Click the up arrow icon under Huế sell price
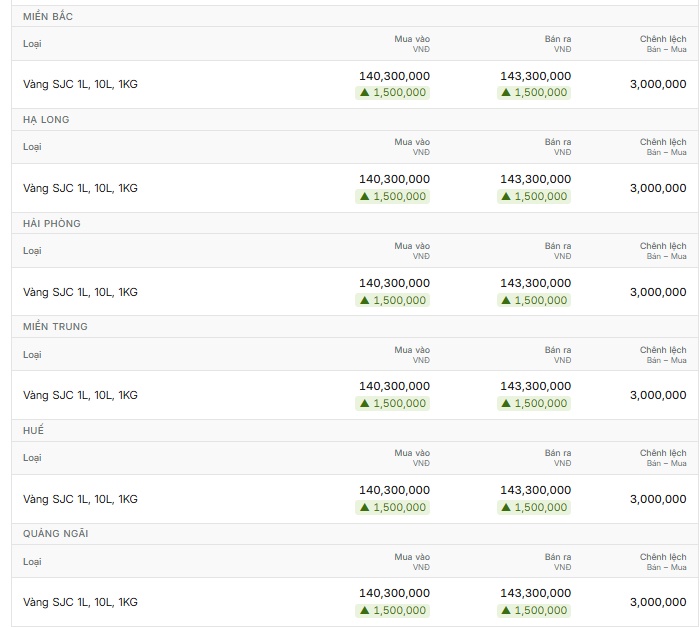The image size is (700, 627). pyautogui.click(x=506, y=507)
